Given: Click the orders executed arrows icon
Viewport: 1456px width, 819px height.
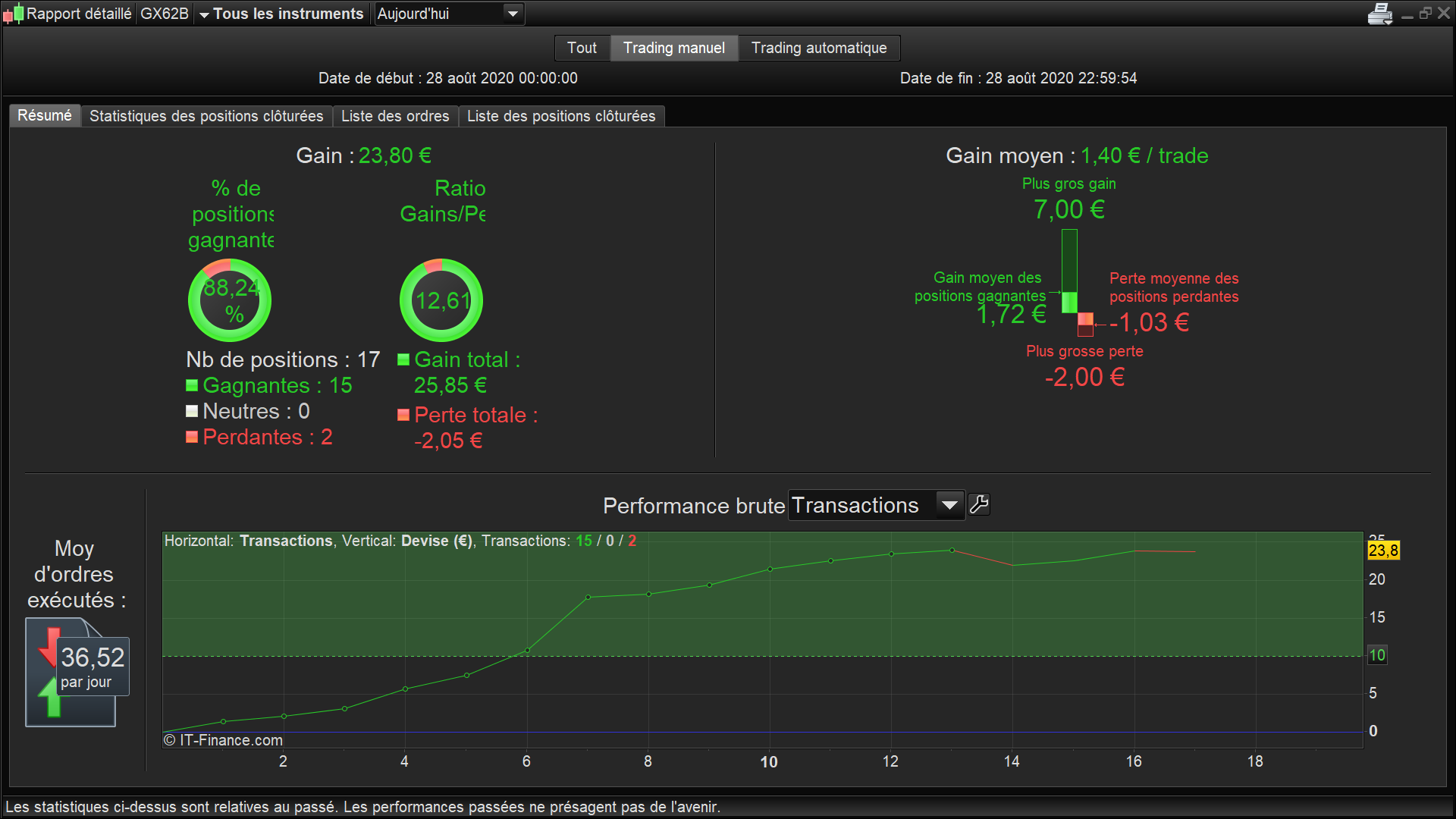Looking at the screenshot, I should 51,672.
